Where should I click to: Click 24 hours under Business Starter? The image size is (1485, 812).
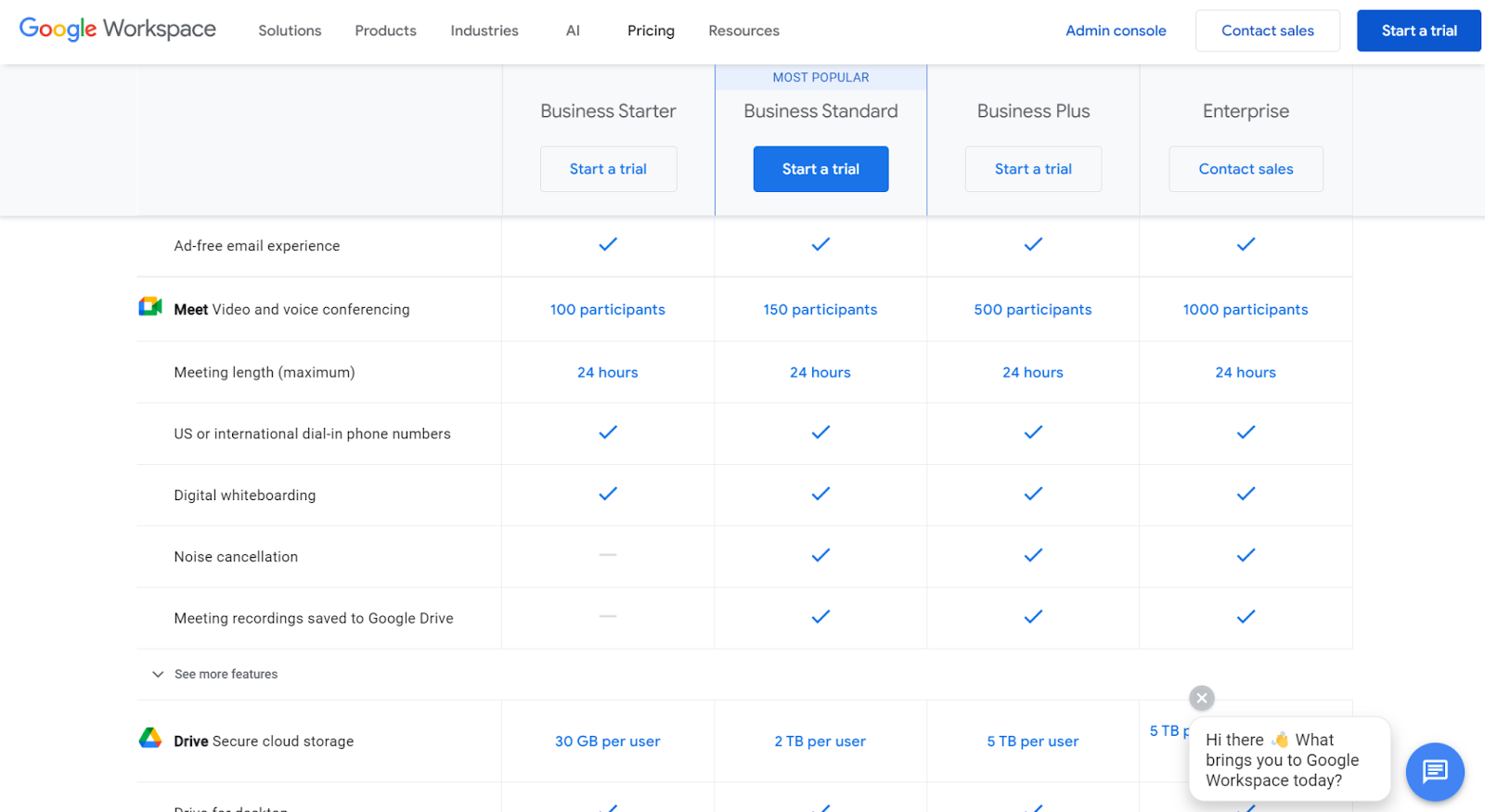(x=608, y=372)
